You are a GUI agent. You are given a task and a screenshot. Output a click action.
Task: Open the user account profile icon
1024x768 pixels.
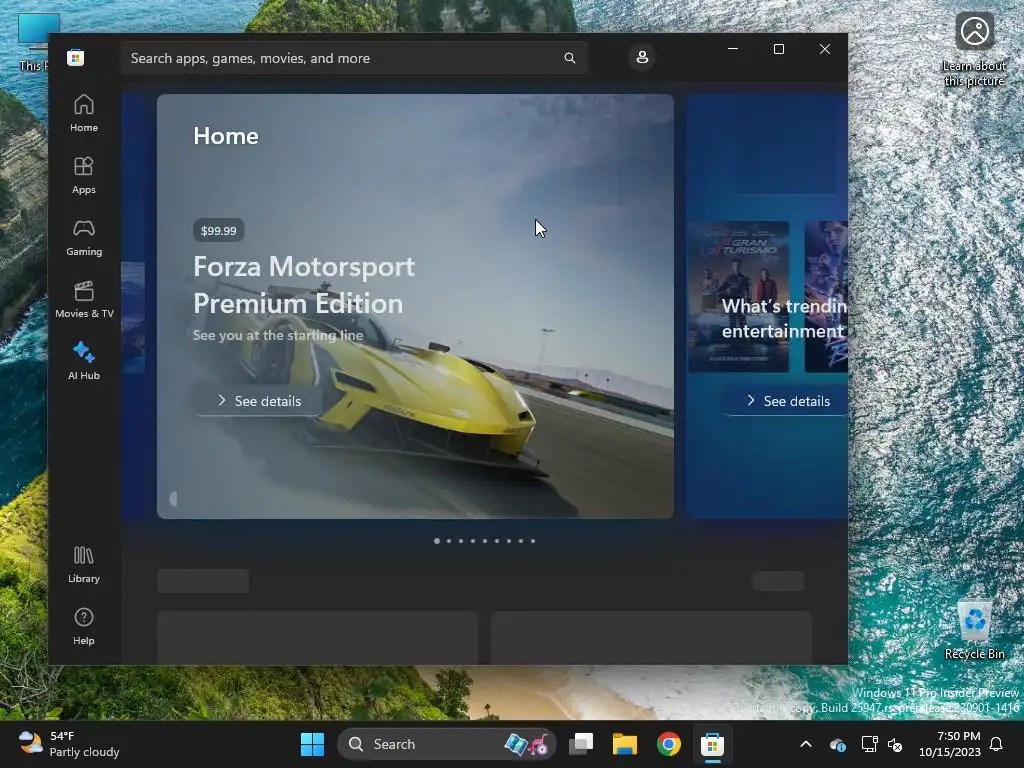[x=642, y=57]
